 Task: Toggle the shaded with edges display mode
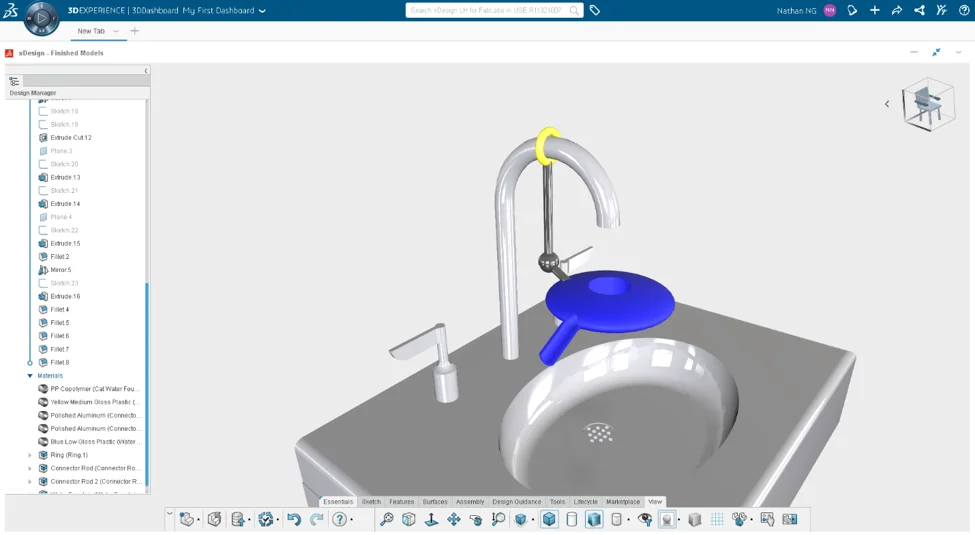coord(549,519)
